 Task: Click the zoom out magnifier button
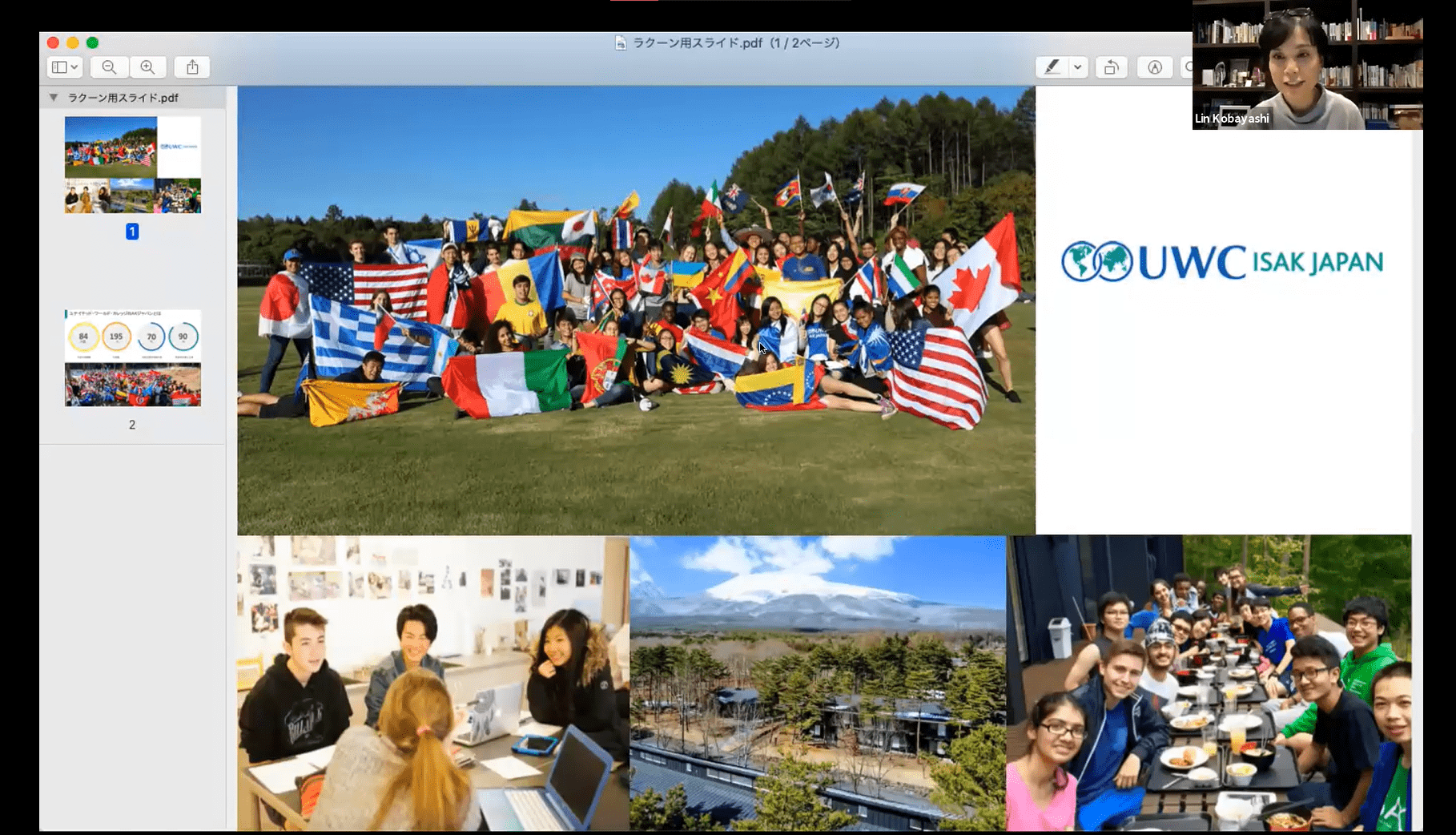pos(109,67)
